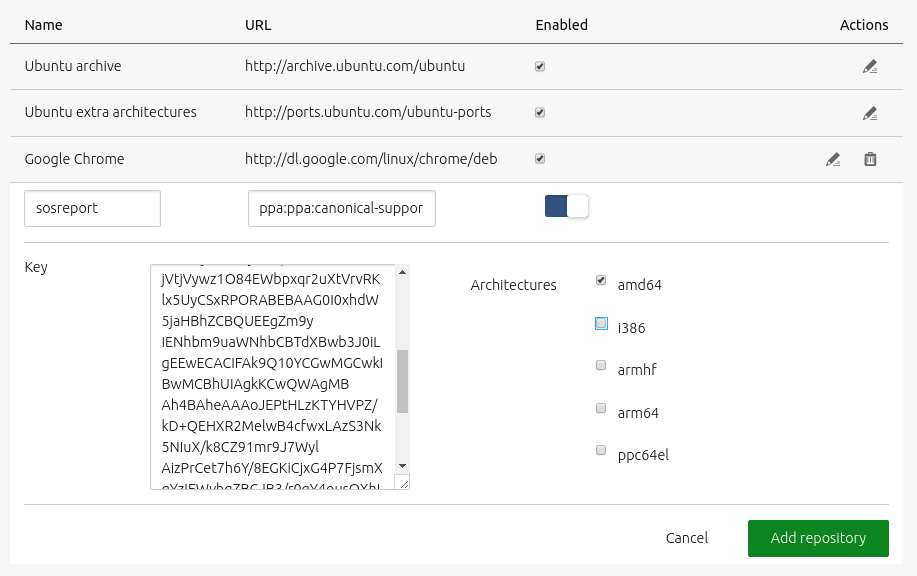Image resolution: width=917 pixels, height=576 pixels.
Task: Tick the ppc64el architecture option
Action: click(601, 451)
